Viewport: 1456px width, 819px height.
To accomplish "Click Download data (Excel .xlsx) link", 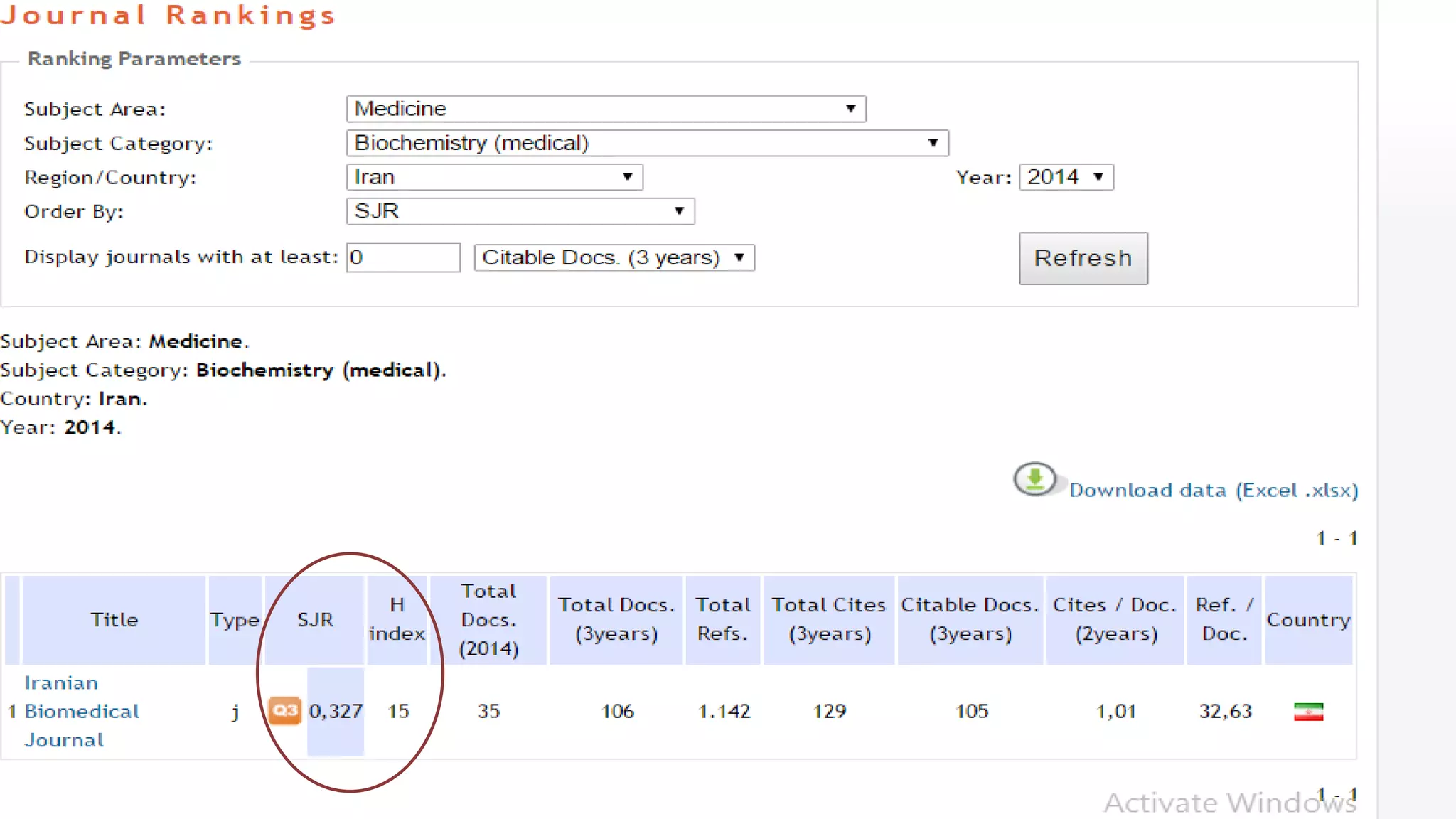I will pyautogui.click(x=1214, y=491).
